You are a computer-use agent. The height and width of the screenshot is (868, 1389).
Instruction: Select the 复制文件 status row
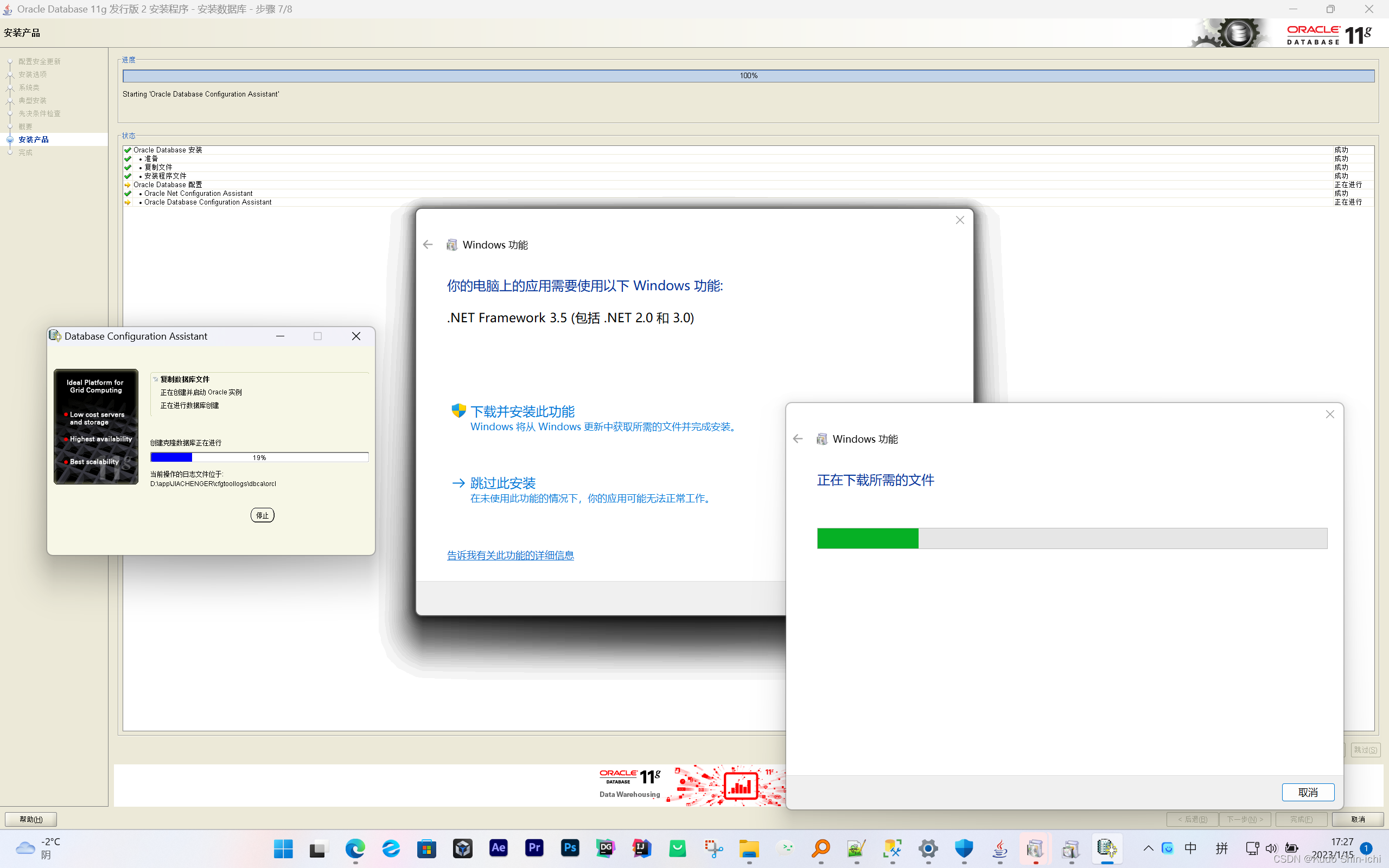click(x=748, y=167)
